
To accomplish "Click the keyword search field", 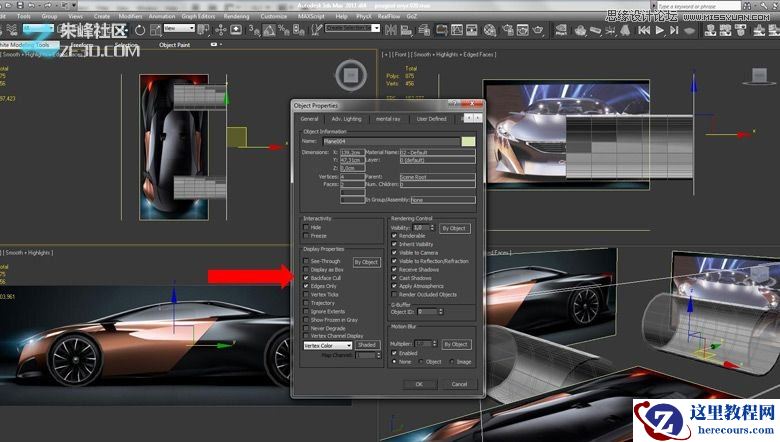I will pos(698,6).
